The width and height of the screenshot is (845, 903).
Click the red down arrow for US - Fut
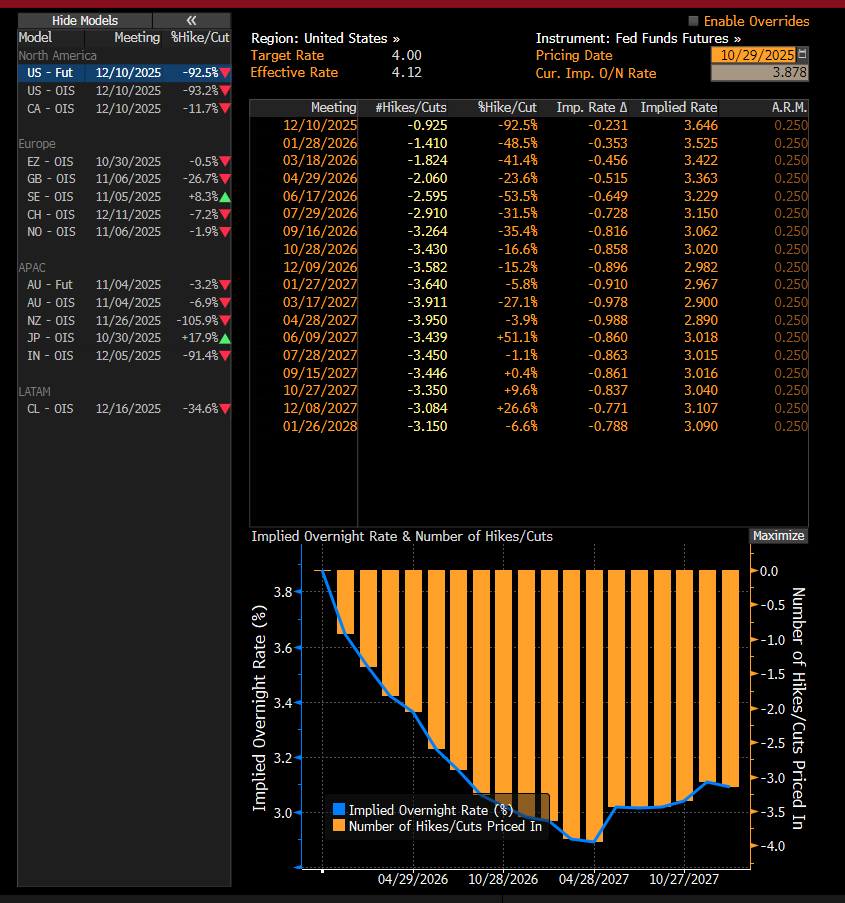pos(225,73)
